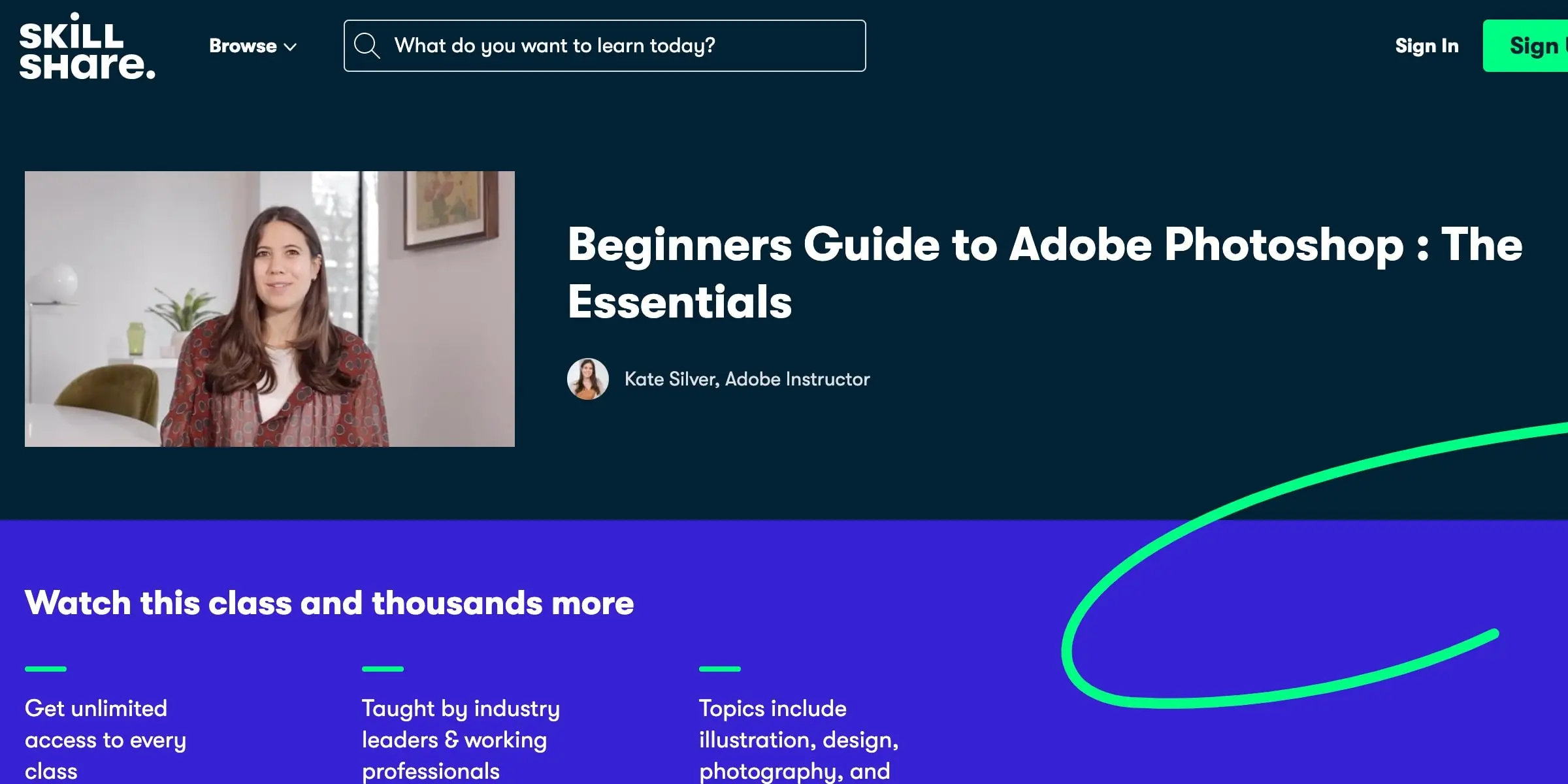Expand the chevron next to Browse

click(290, 47)
